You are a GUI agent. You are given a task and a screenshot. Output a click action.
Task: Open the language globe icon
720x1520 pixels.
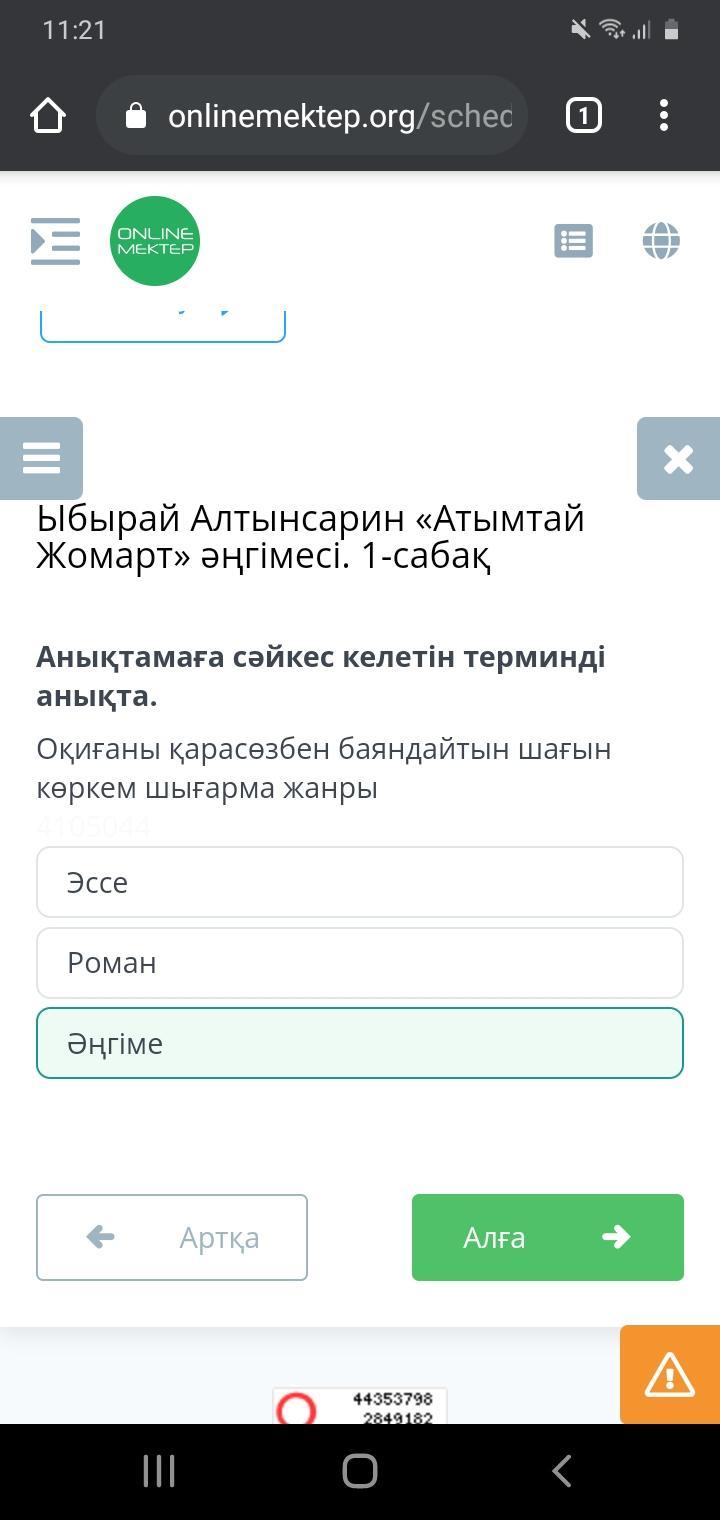pyautogui.click(x=661, y=241)
